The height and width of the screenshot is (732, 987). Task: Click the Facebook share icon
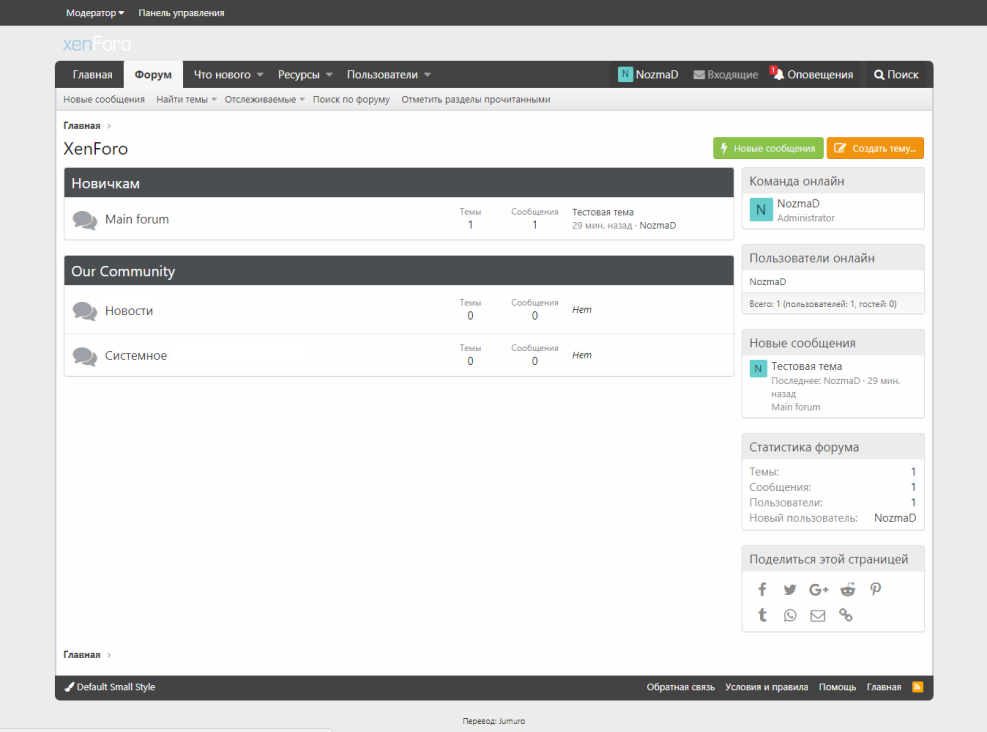coord(762,590)
